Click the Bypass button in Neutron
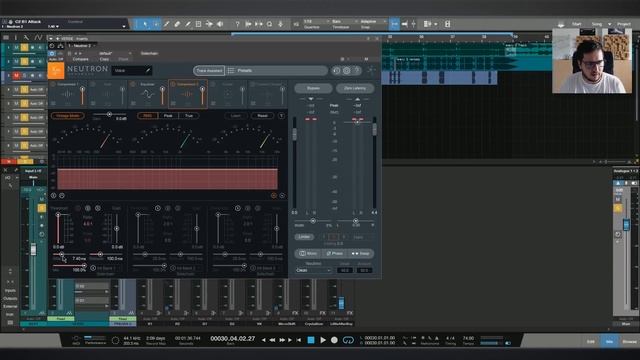Image resolution: width=640 pixels, height=360 pixels. click(x=313, y=88)
